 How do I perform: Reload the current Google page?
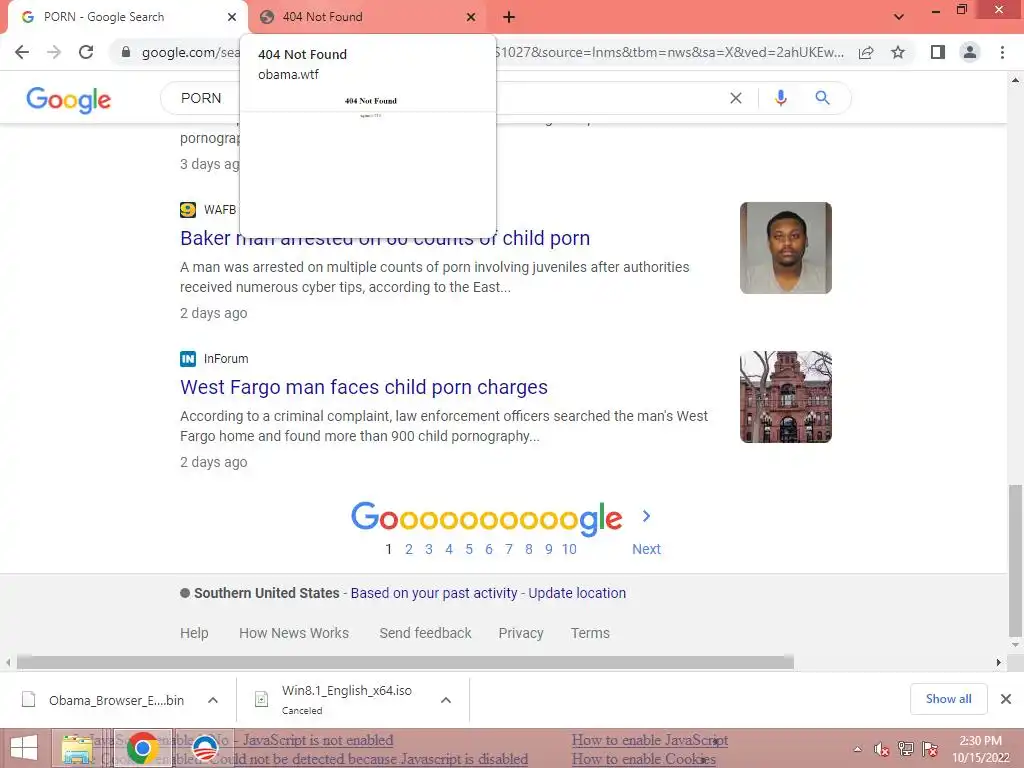(86, 52)
